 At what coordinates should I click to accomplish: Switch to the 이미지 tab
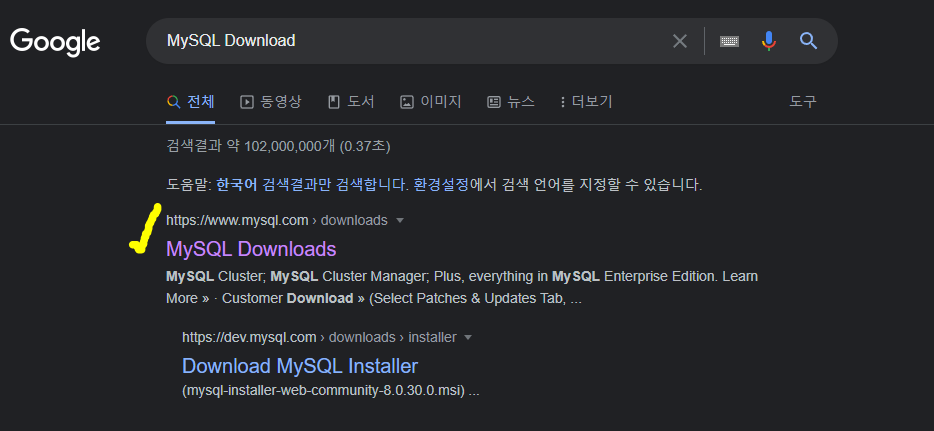pyautogui.click(x=431, y=102)
